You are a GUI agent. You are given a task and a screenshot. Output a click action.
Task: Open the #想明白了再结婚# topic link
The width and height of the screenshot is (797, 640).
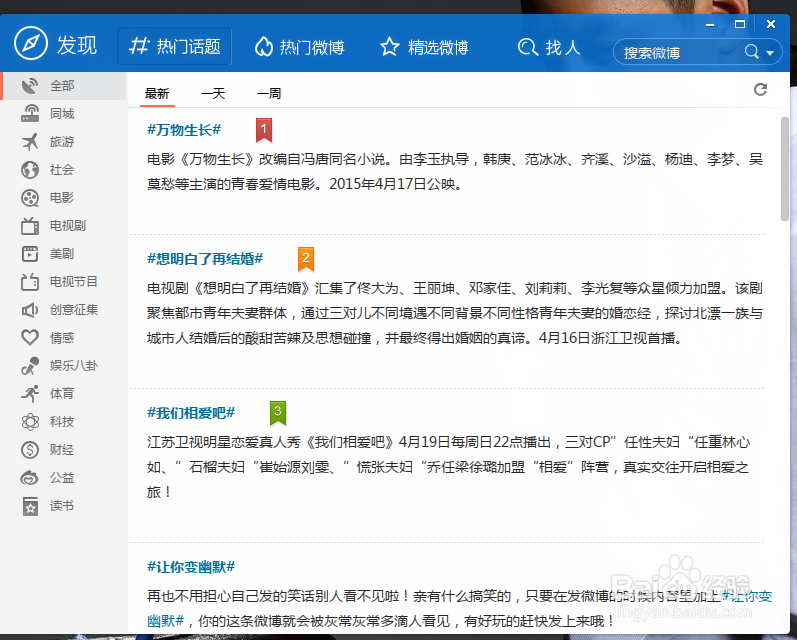coord(205,259)
